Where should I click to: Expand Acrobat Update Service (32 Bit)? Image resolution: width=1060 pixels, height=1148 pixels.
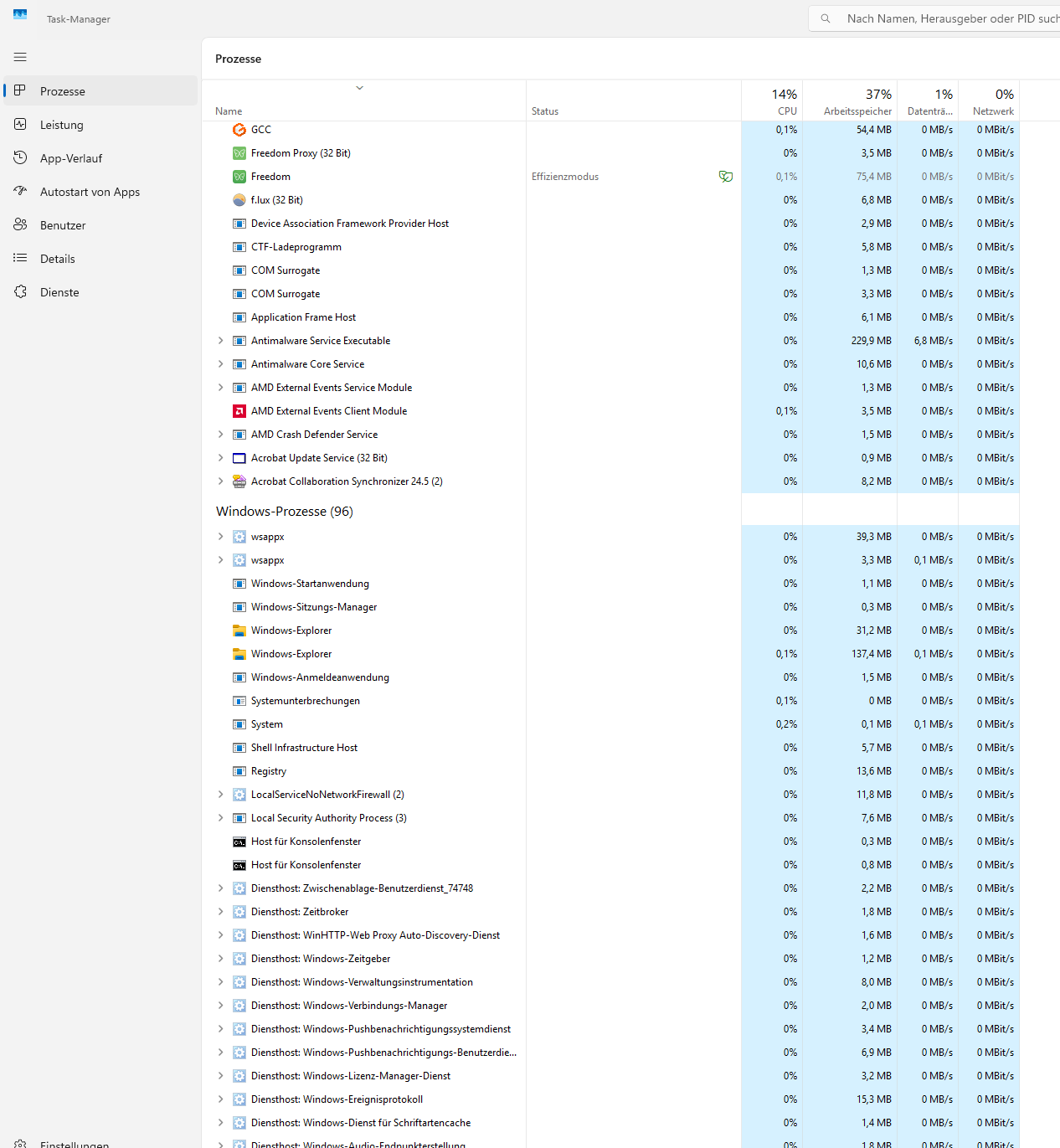pyautogui.click(x=220, y=458)
